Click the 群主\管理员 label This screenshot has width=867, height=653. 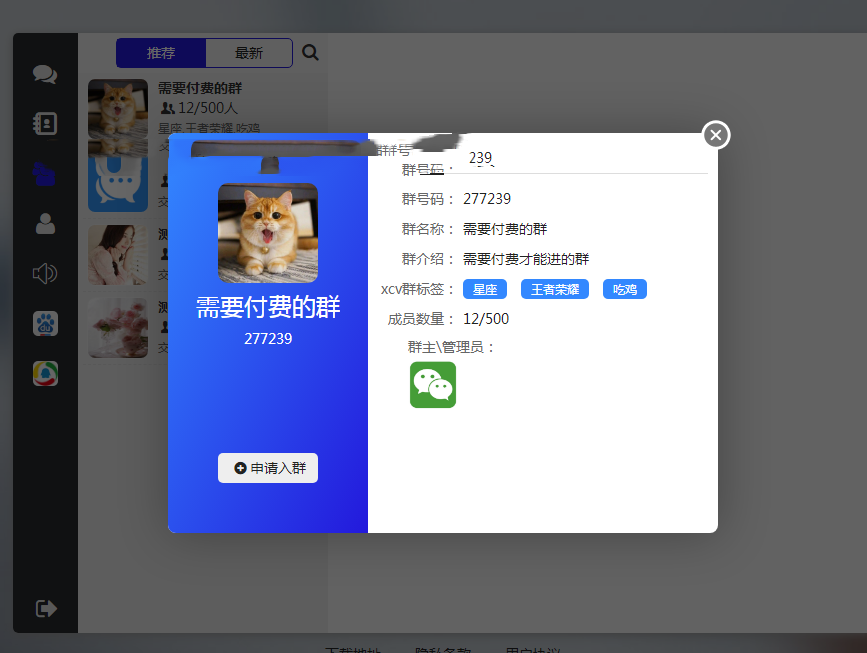tap(451, 347)
